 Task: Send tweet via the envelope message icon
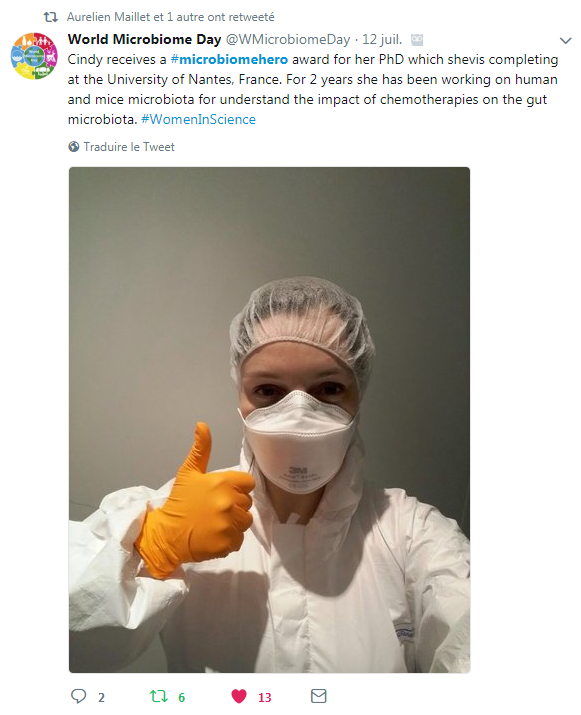click(318, 696)
